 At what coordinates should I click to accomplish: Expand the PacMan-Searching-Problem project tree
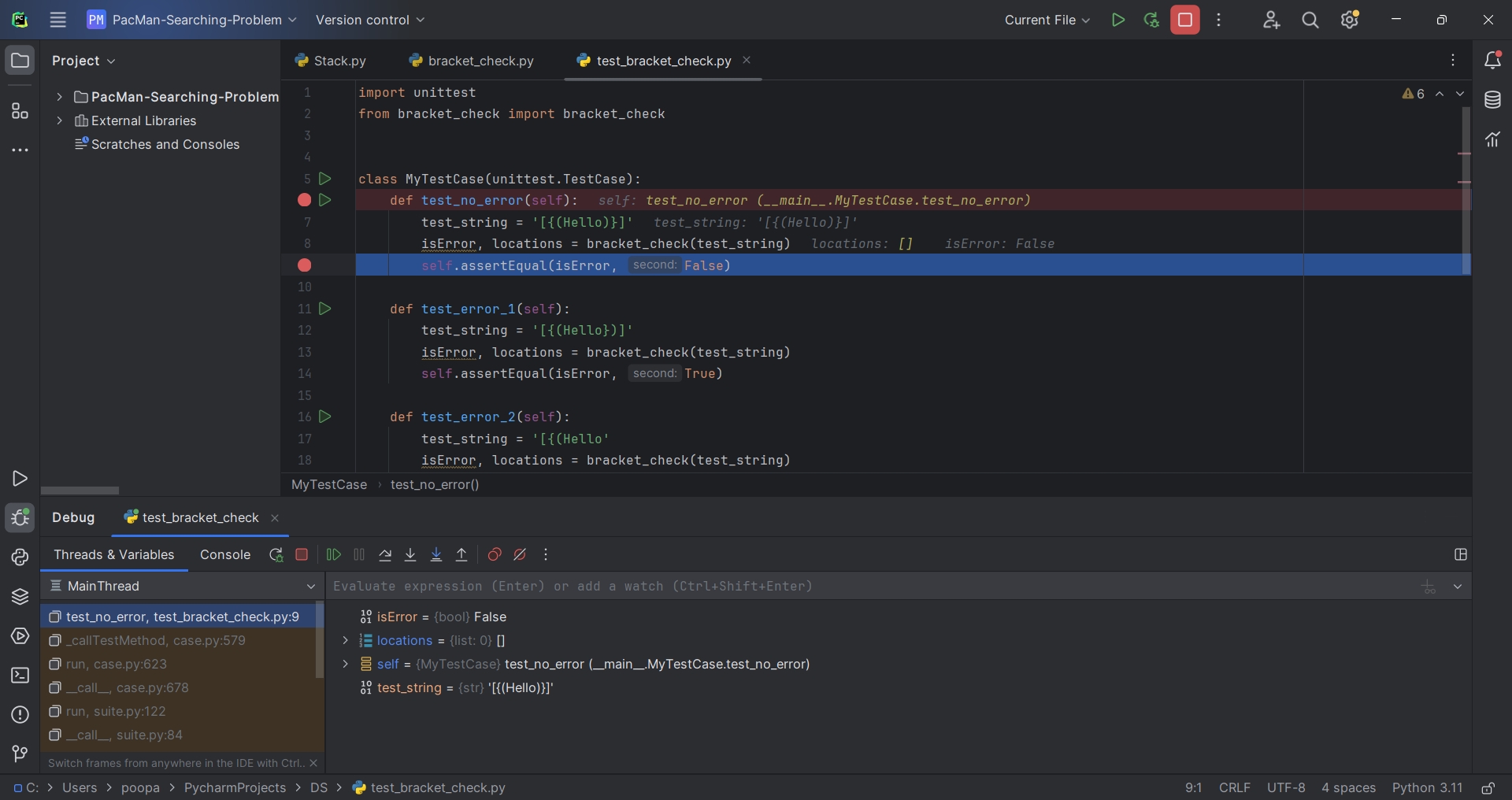coord(60,96)
